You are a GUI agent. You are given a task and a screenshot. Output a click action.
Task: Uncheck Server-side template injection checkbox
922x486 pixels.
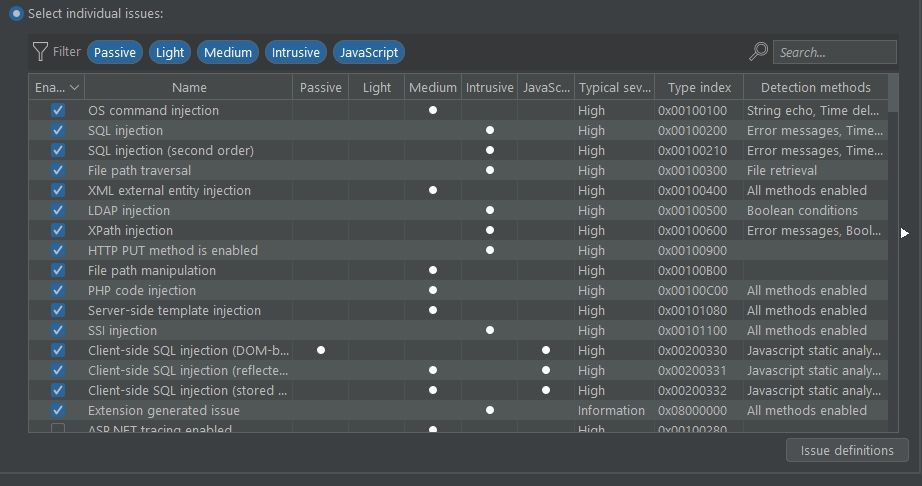click(58, 310)
